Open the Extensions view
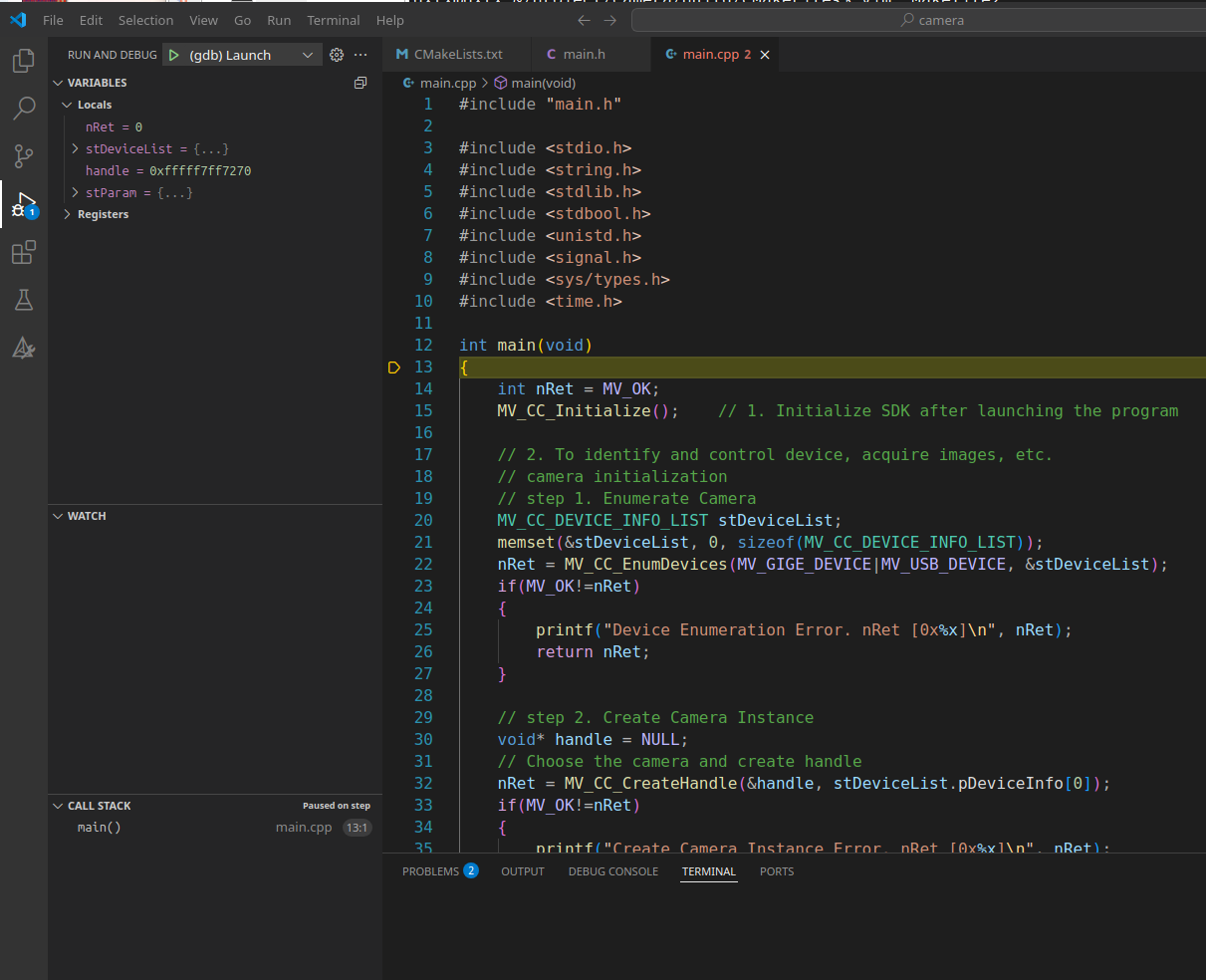Image resolution: width=1206 pixels, height=980 pixels. (23, 252)
